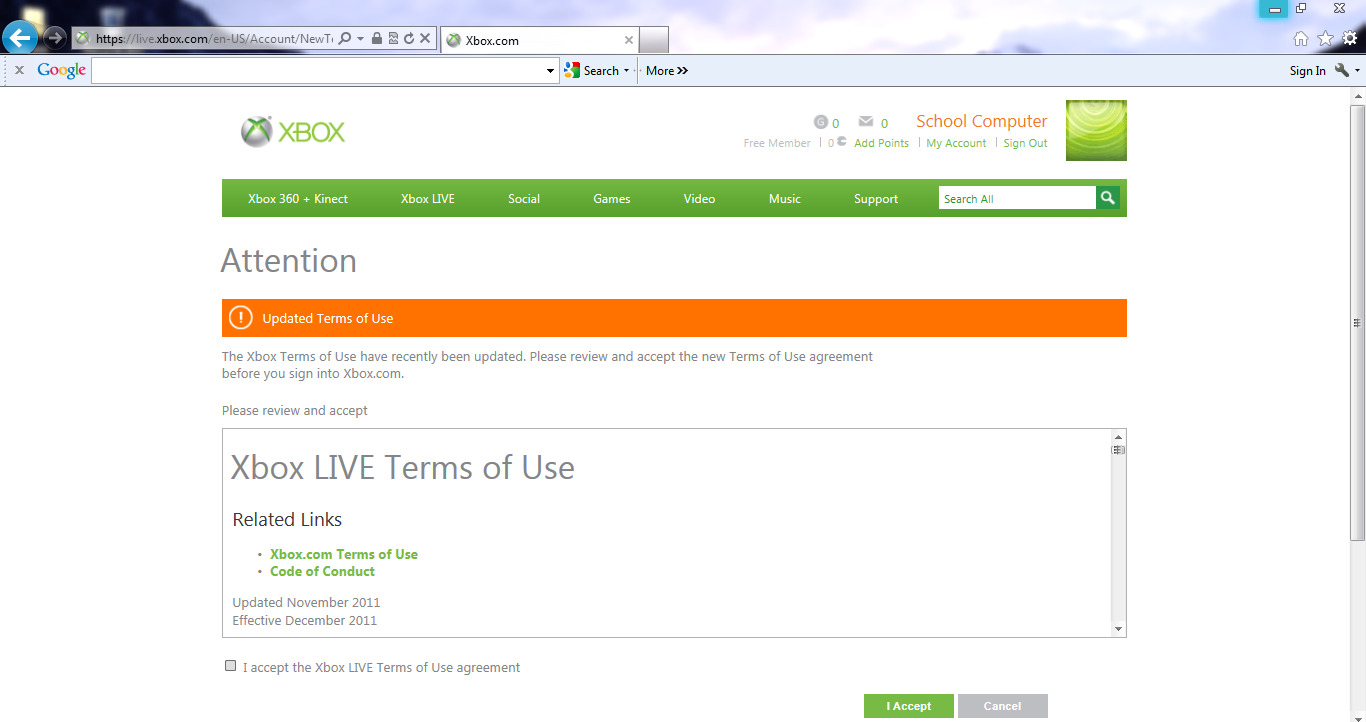Click the terms box scroll-up arrow
The image size is (1366, 722).
(1118, 437)
